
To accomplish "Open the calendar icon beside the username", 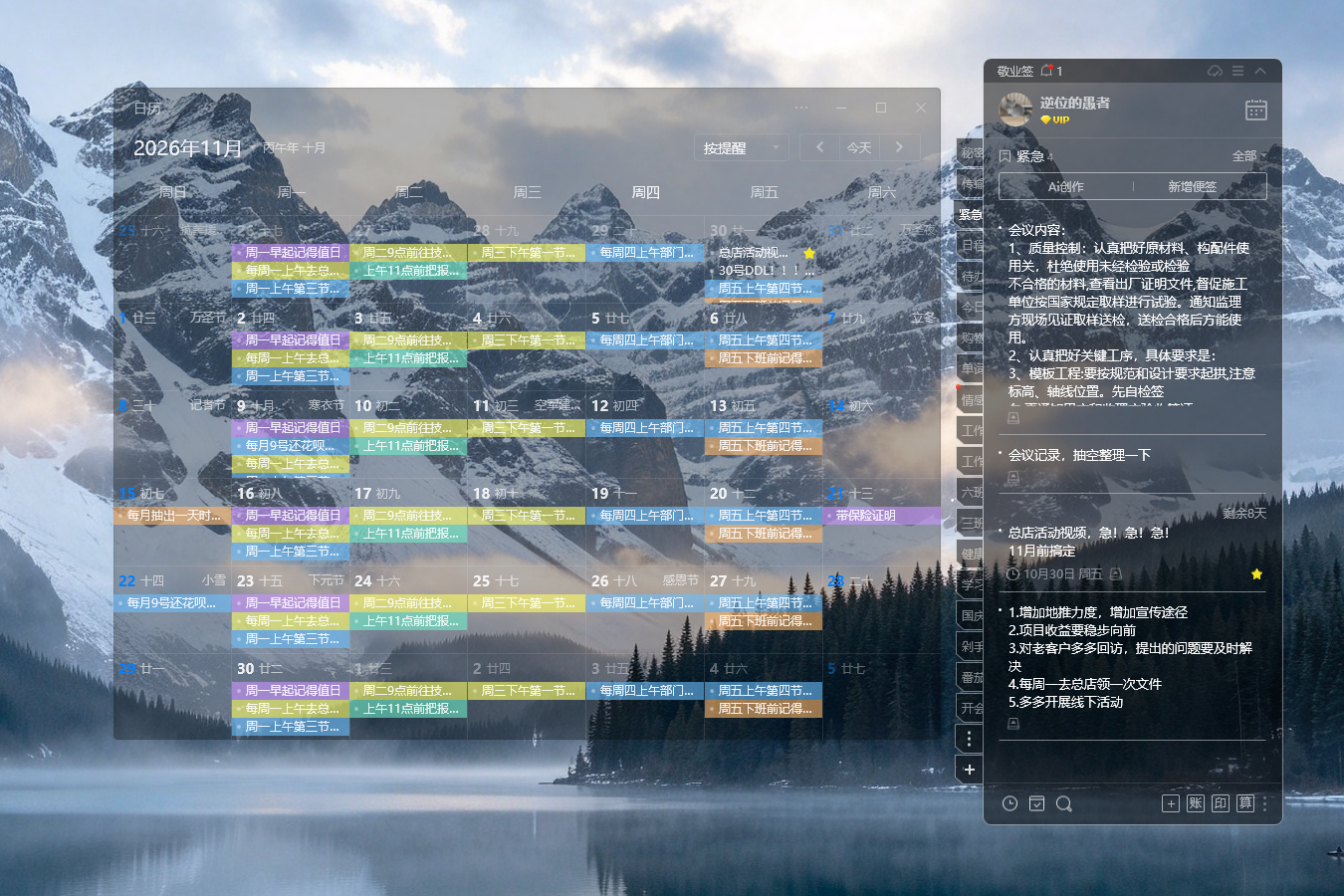I will point(1256,110).
